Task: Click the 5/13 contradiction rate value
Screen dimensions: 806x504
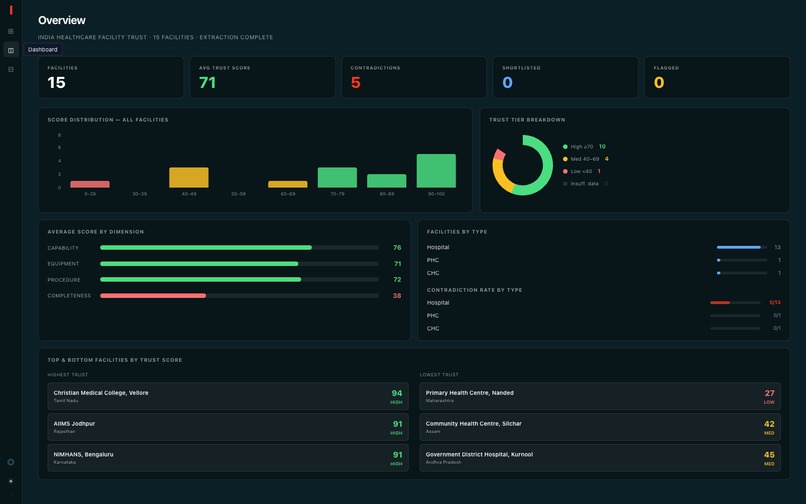Action: [775, 303]
